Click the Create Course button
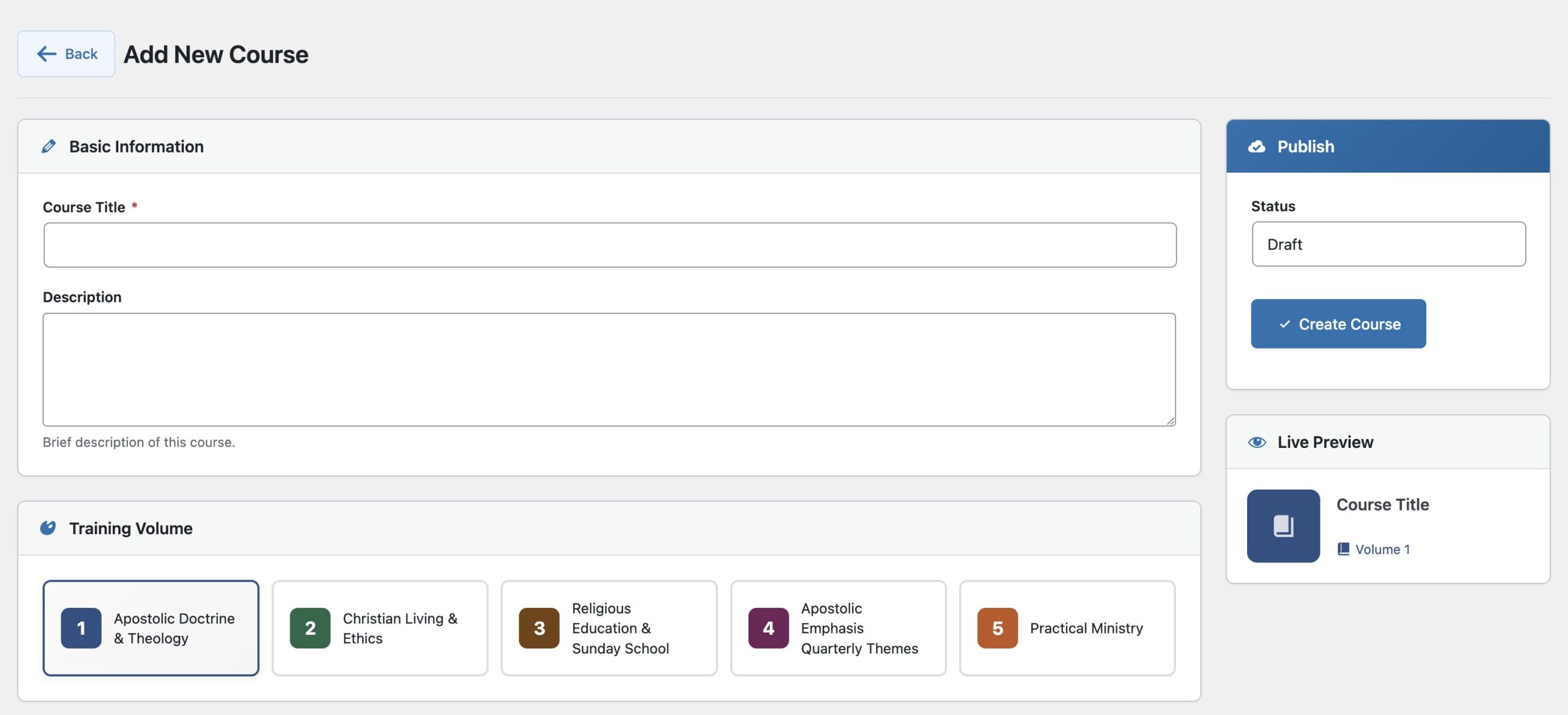The width and height of the screenshot is (1568, 715). tap(1338, 324)
